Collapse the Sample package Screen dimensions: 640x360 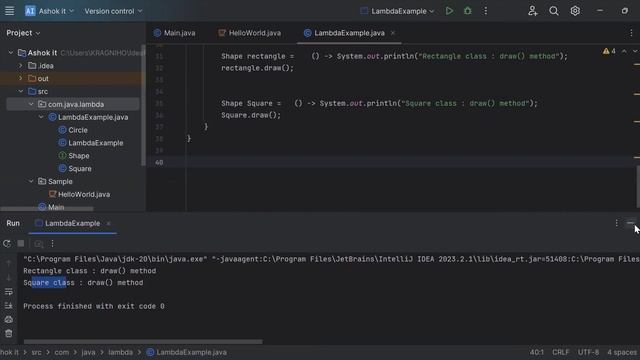[x=31, y=182]
